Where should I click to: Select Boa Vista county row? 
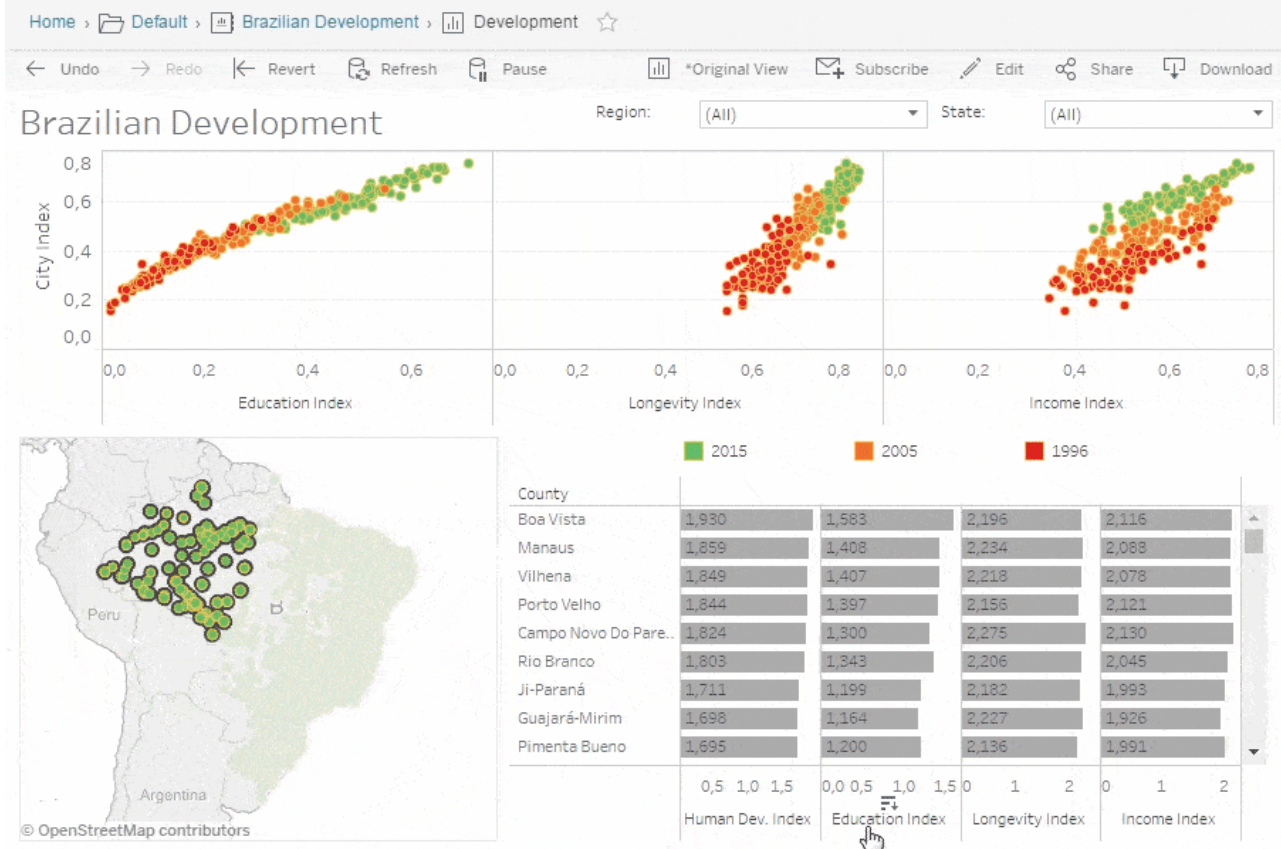click(552, 520)
